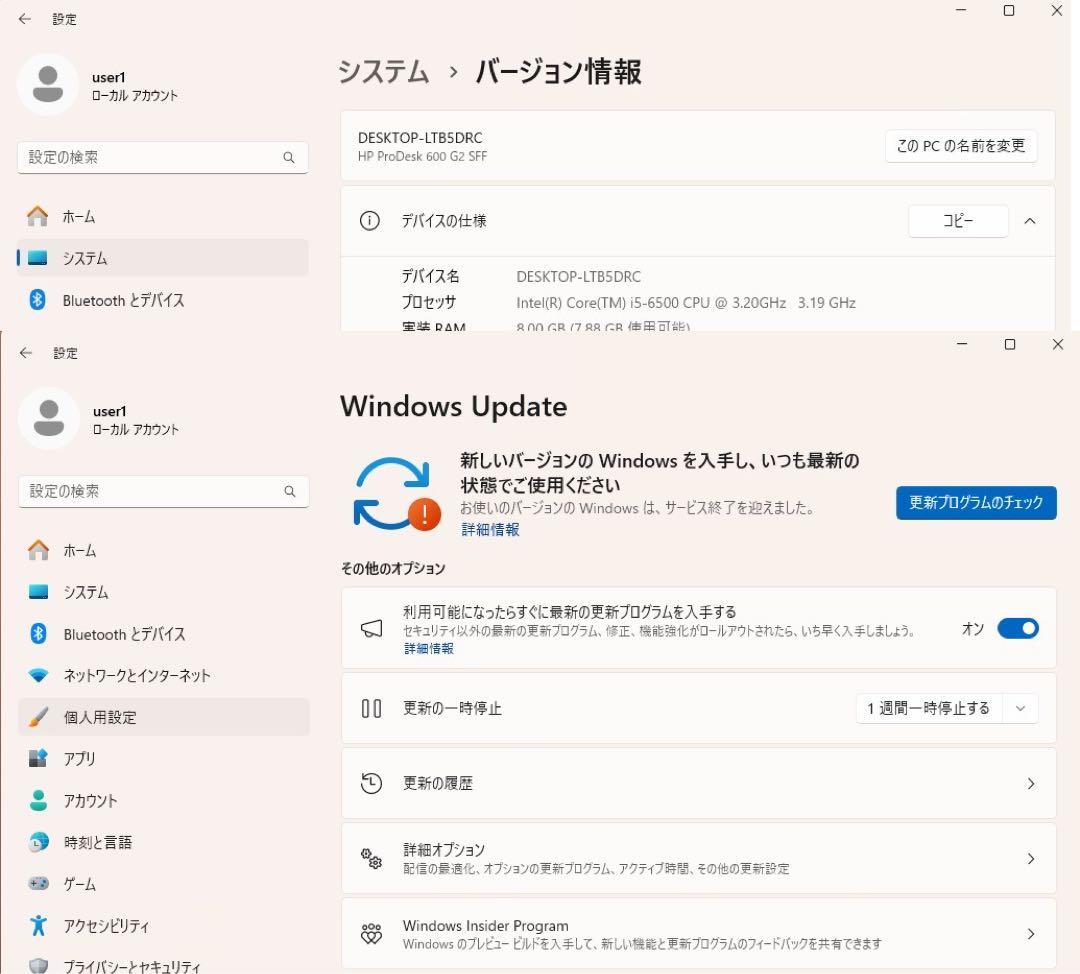Open the 更新の一時停止 duration dropdown
Viewport: 1080px width, 974px height.
tap(1020, 708)
